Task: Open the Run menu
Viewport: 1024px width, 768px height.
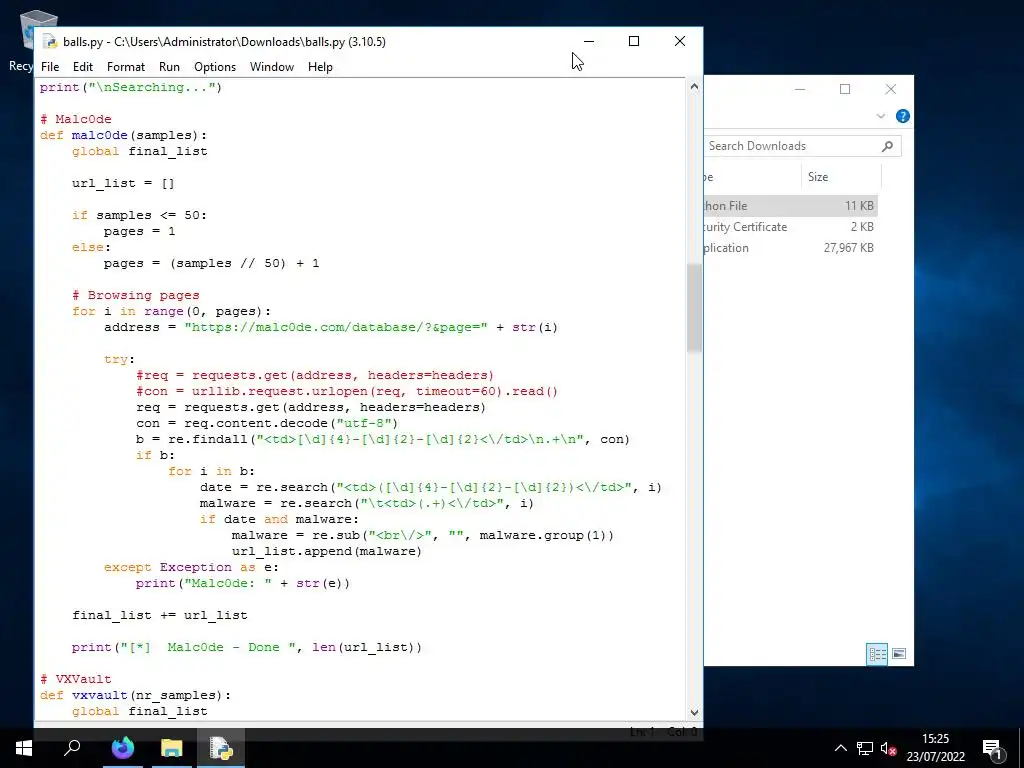Action: pos(169,67)
